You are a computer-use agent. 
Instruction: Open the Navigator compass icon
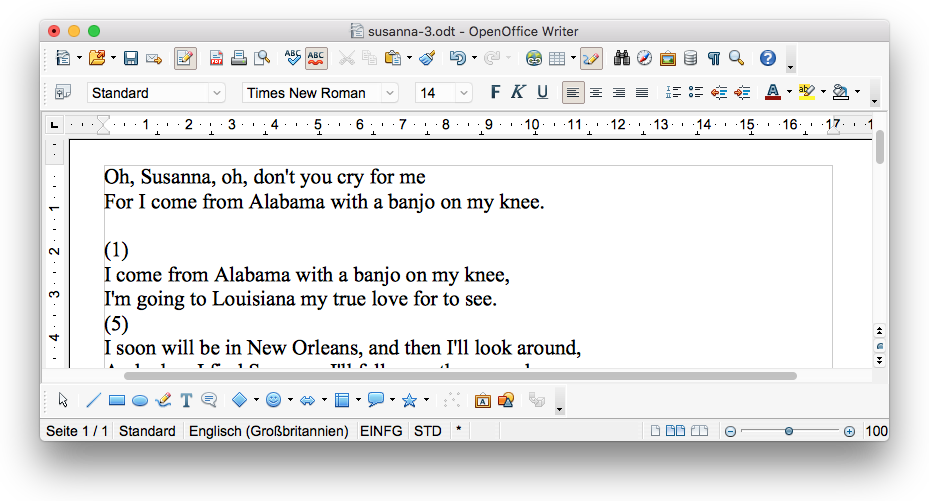[645, 58]
